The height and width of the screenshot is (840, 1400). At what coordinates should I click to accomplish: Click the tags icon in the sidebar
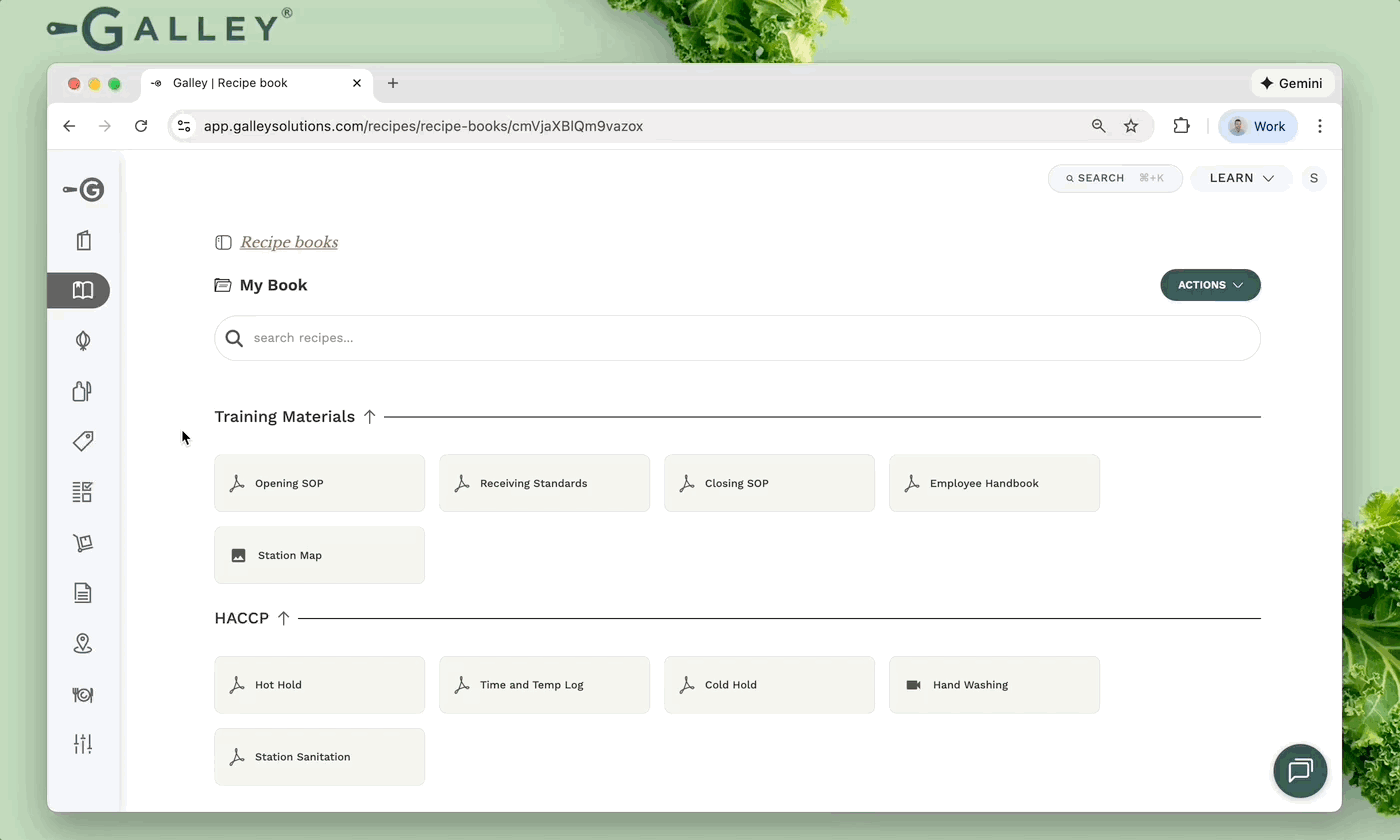pos(83,441)
